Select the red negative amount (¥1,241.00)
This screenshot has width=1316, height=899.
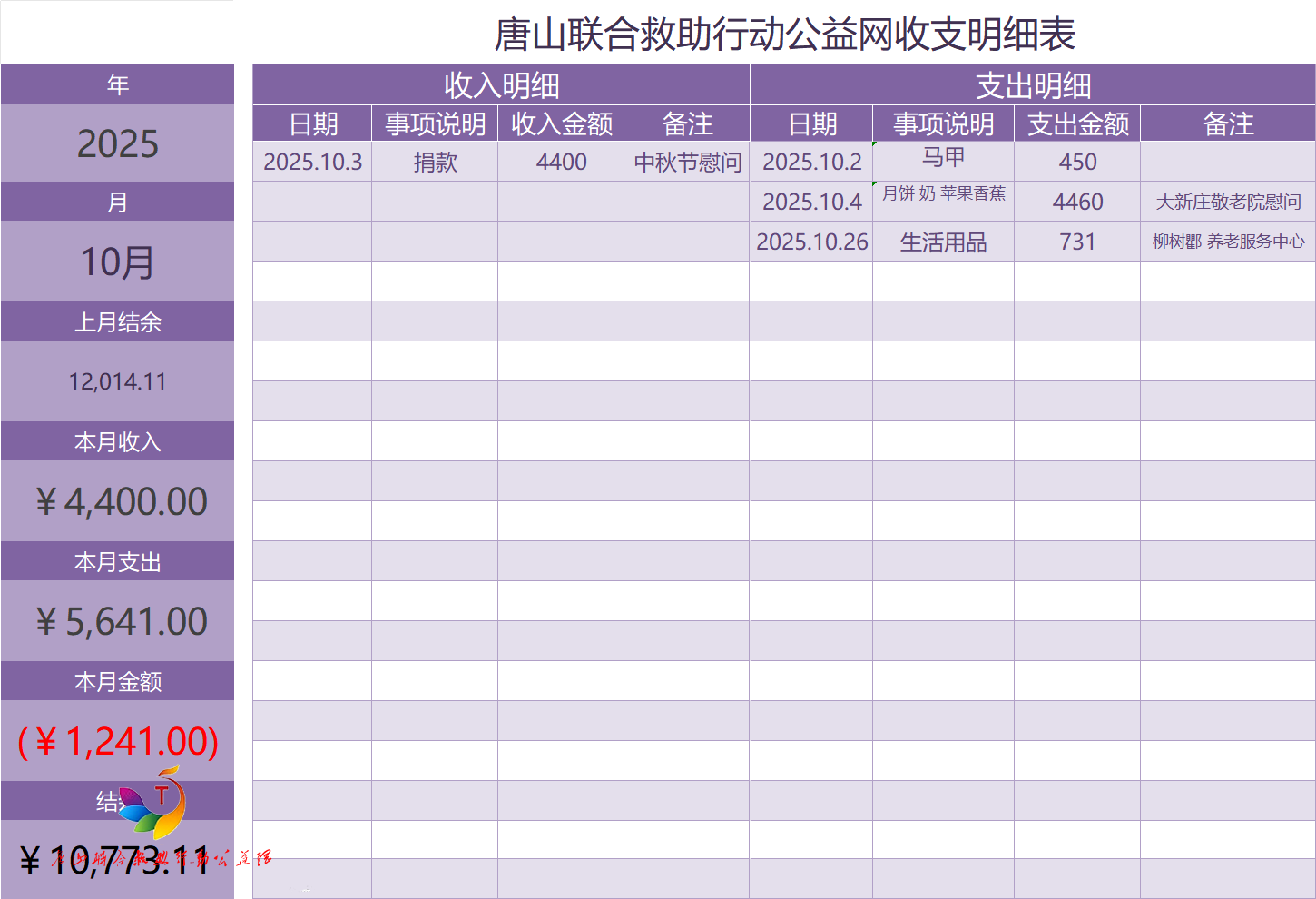pos(118,741)
